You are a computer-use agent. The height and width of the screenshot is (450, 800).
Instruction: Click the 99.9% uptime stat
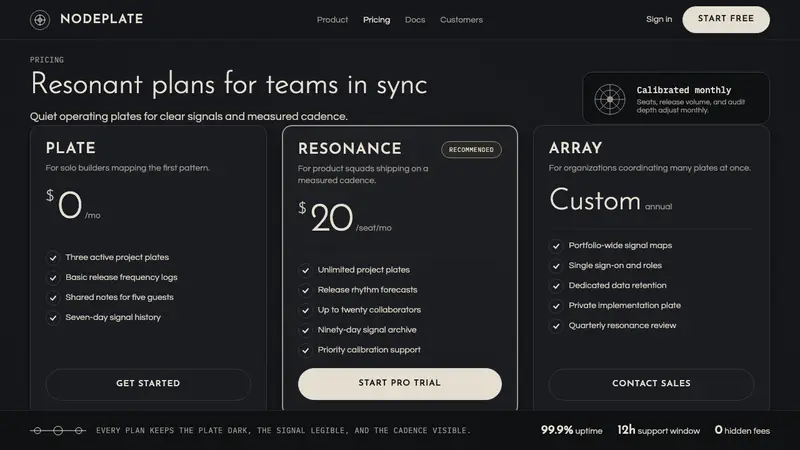coord(571,431)
